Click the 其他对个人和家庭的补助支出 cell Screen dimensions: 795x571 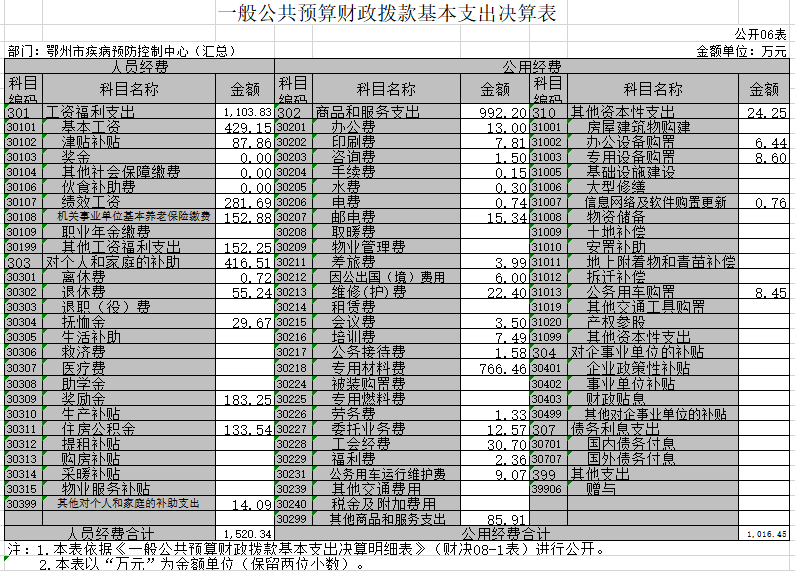(129, 504)
